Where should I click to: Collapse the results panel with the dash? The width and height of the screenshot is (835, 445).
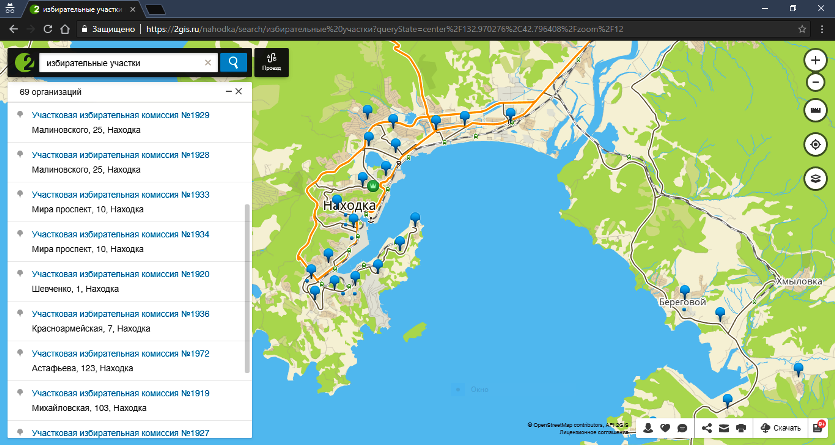point(229,92)
